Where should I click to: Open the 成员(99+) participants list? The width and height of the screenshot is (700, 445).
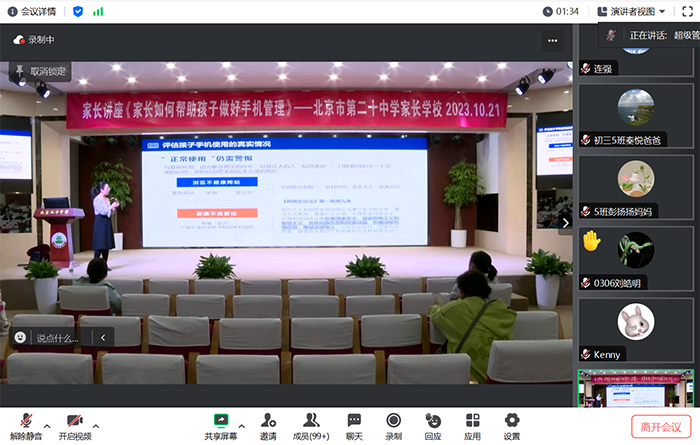coord(311,426)
